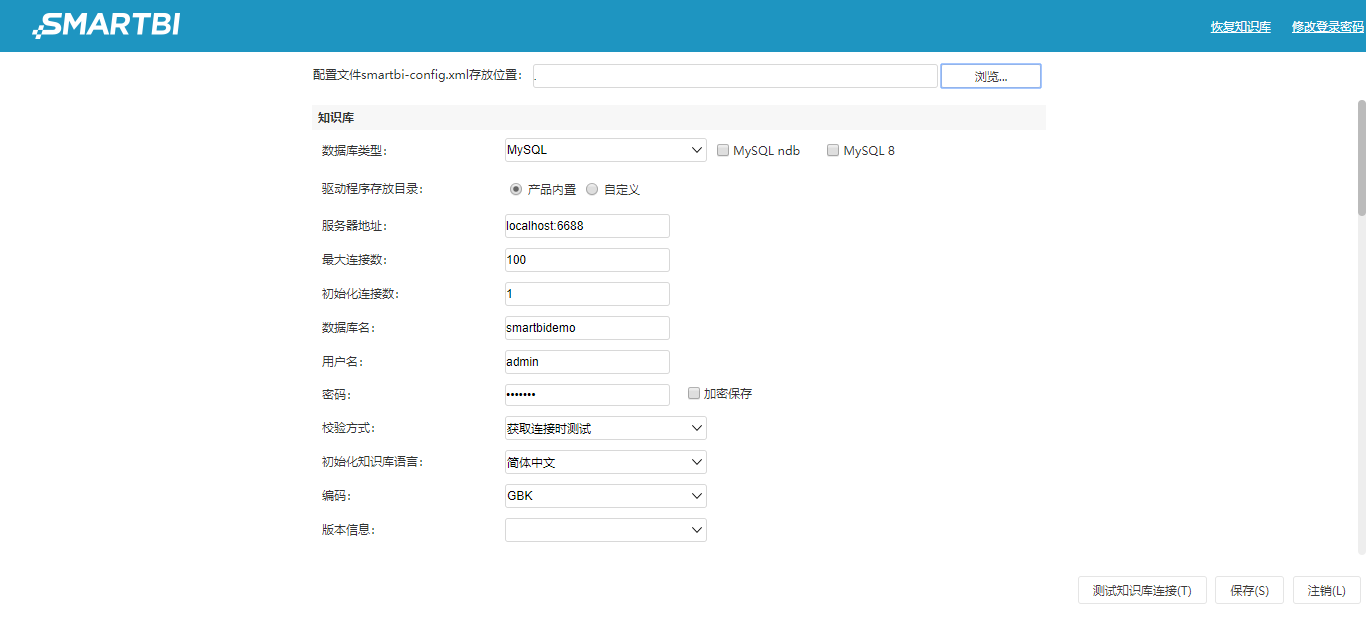The image size is (1366, 623).
Task: Select the 产品内置 radio option
Action: 516,189
